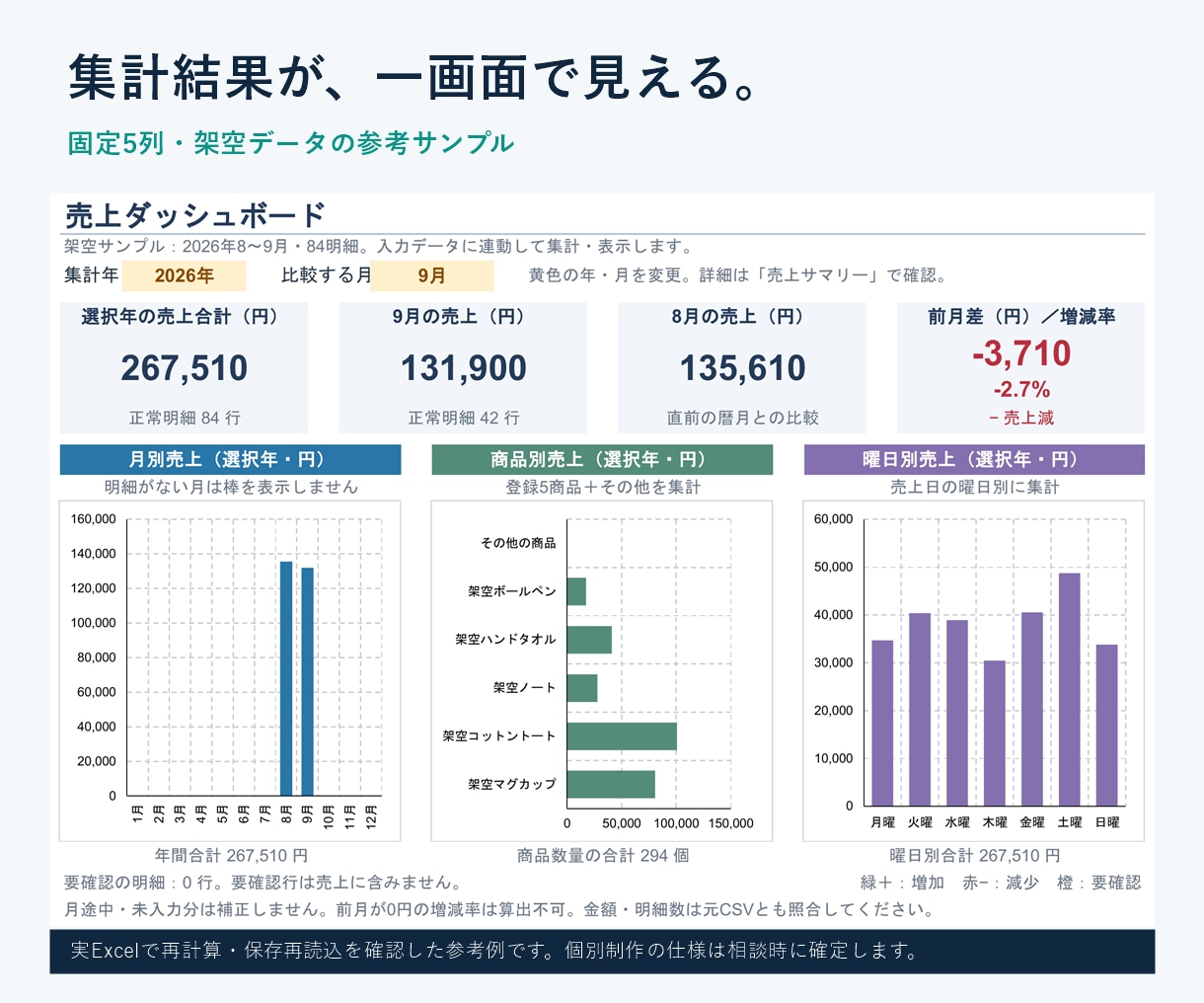Click the August sales value 135,610
The height and width of the screenshot is (1003, 1204).
click(x=742, y=368)
